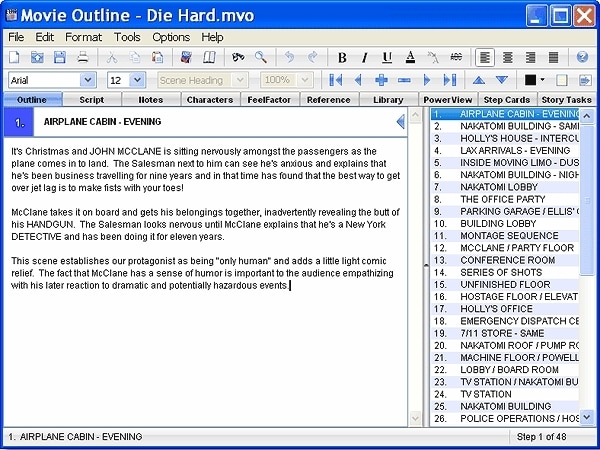Screen dimensions: 600x450
Task: Redo action with the Redo arrow
Action: pyautogui.click(x=313, y=57)
